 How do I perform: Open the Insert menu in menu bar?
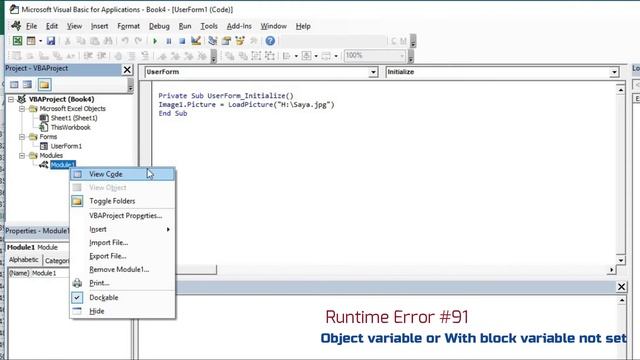click(x=100, y=26)
